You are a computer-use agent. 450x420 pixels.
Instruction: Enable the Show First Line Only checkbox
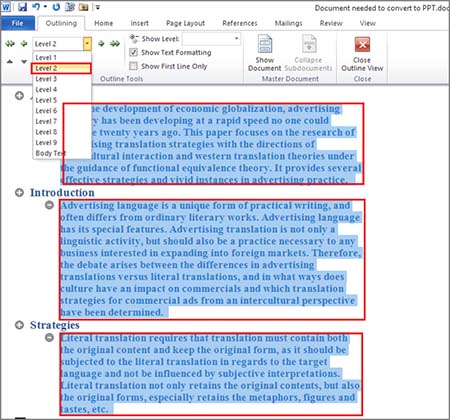pos(133,66)
